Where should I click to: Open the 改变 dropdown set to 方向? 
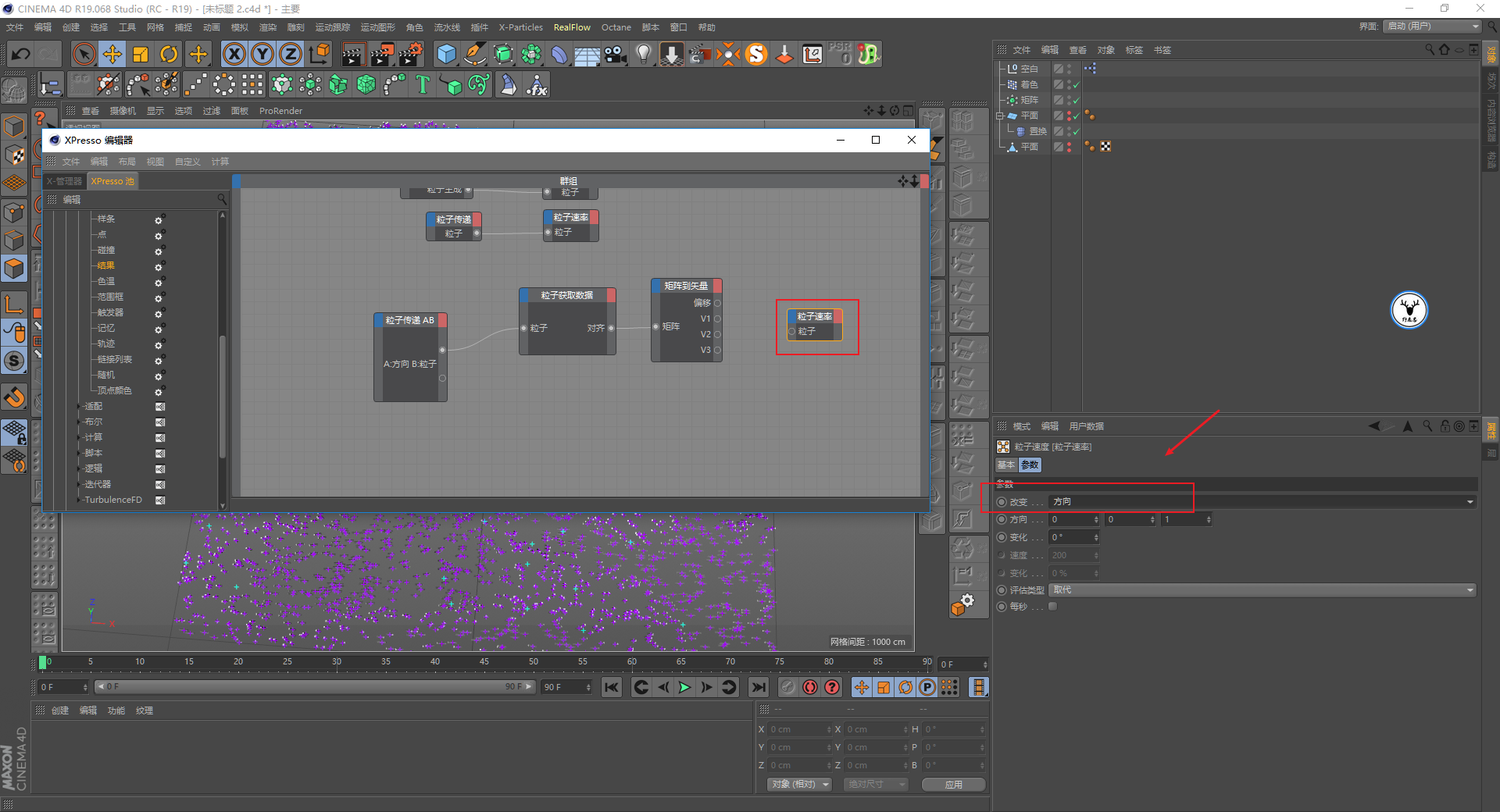[1262, 502]
